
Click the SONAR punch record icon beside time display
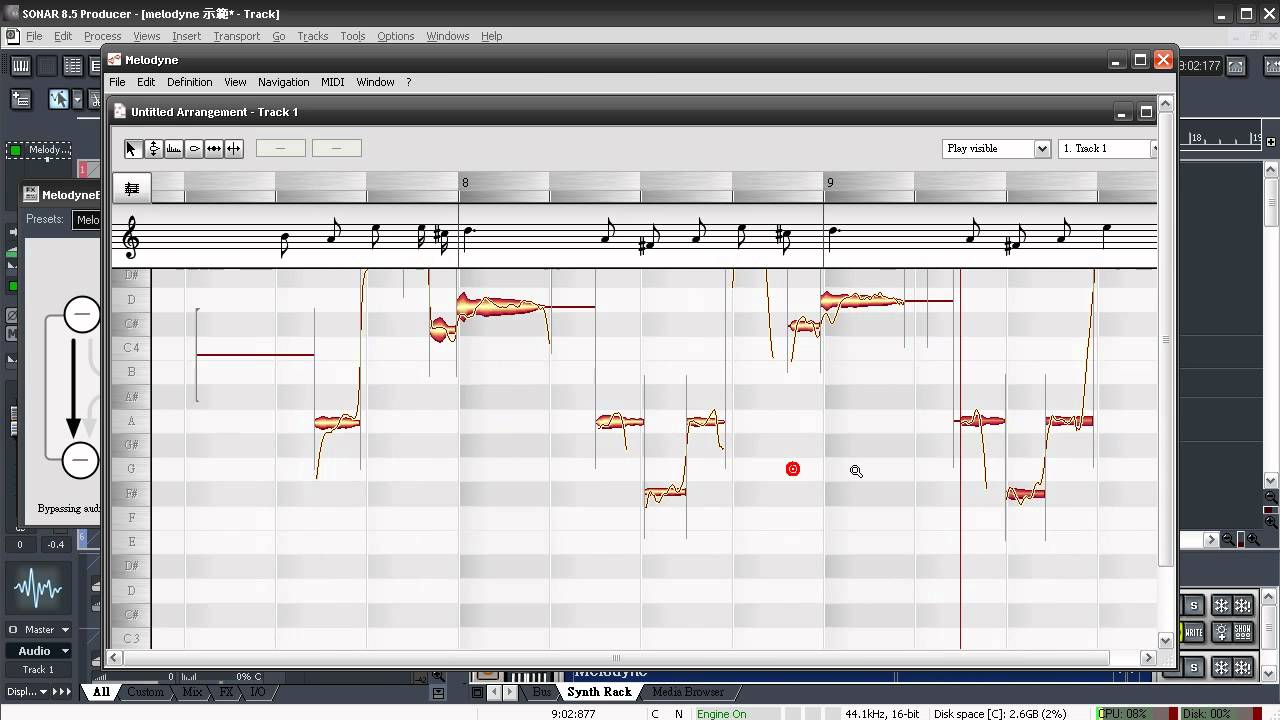pyautogui.click(x=1236, y=66)
